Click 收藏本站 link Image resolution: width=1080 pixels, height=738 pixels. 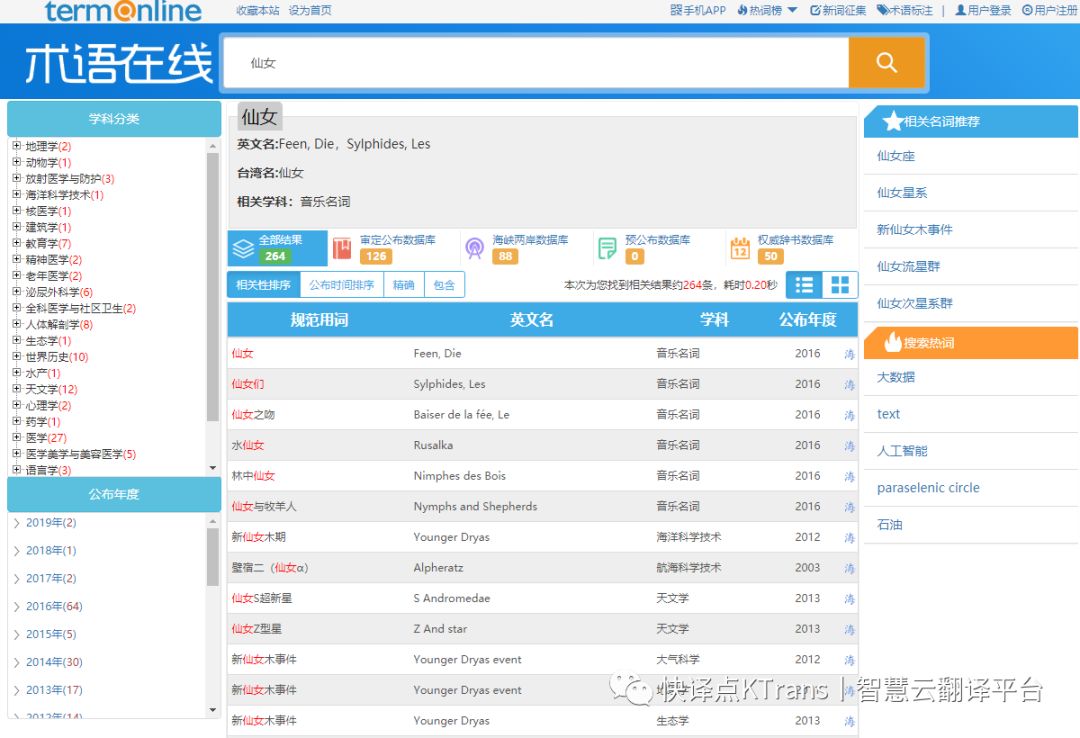click(x=258, y=10)
